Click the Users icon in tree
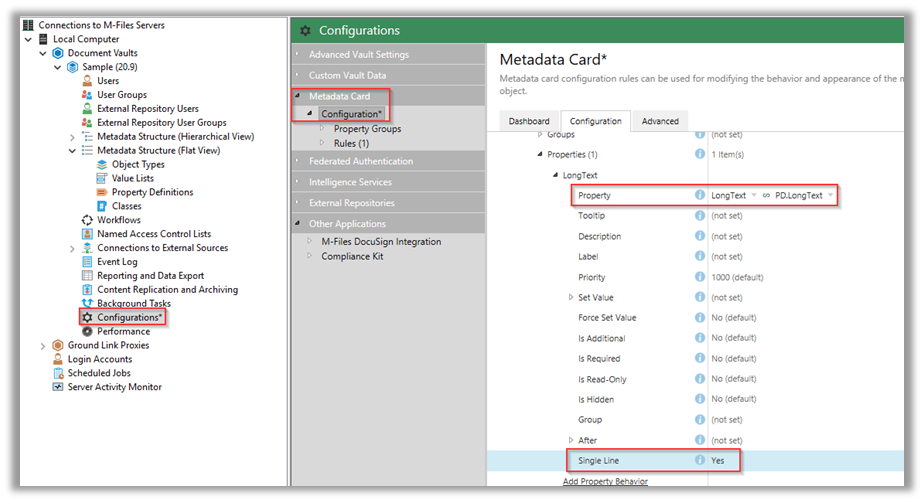 pyautogui.click(x=87, y=81)
